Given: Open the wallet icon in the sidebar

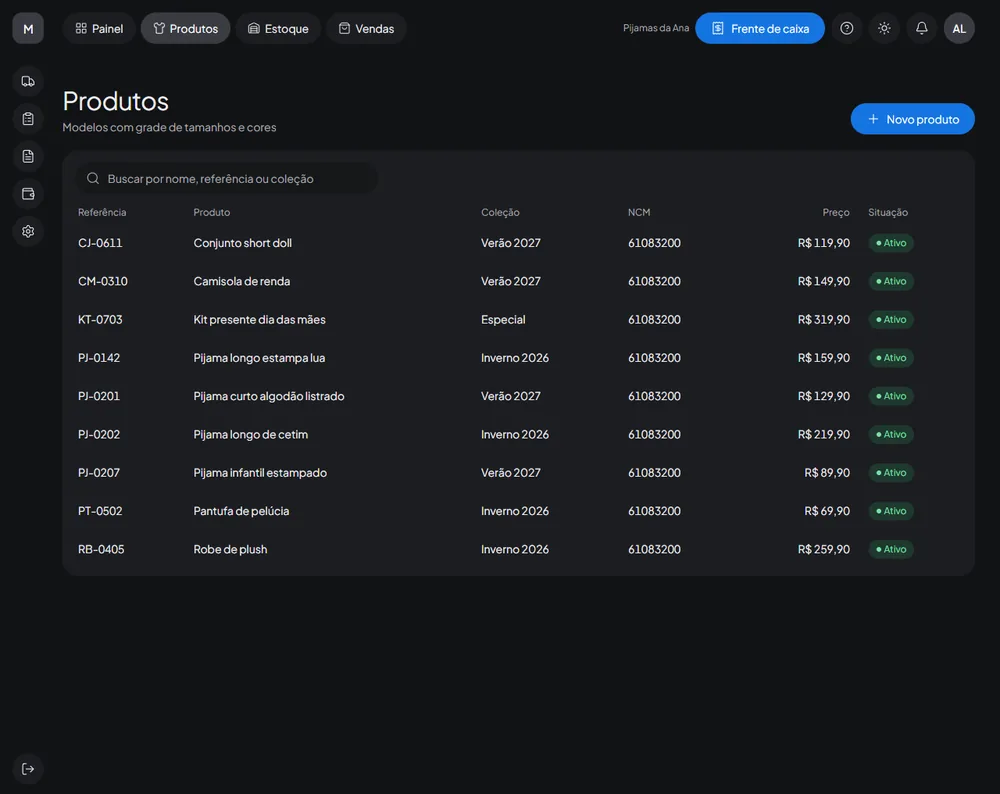Looking at the screenshot, I should point(28,194).
